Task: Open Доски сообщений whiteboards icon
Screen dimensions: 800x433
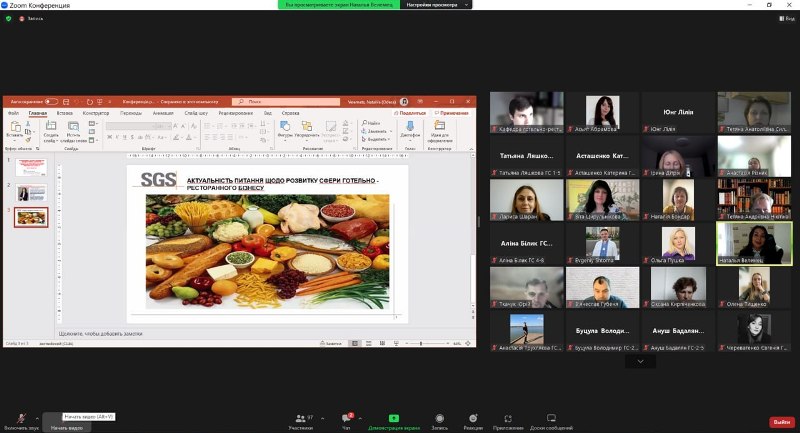Action: coord(551,418)
